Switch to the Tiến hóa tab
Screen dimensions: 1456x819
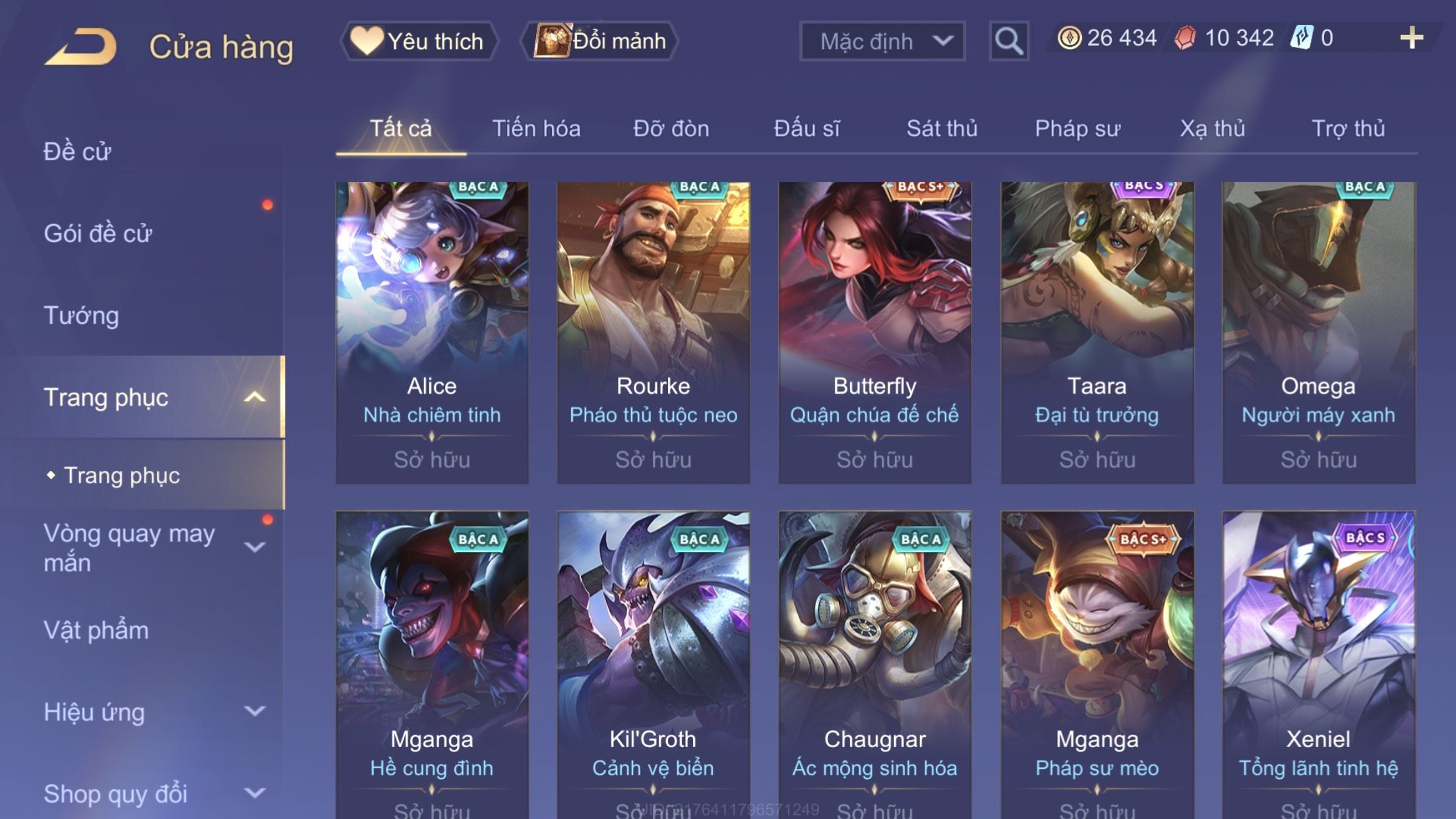[x=536, y=128]
